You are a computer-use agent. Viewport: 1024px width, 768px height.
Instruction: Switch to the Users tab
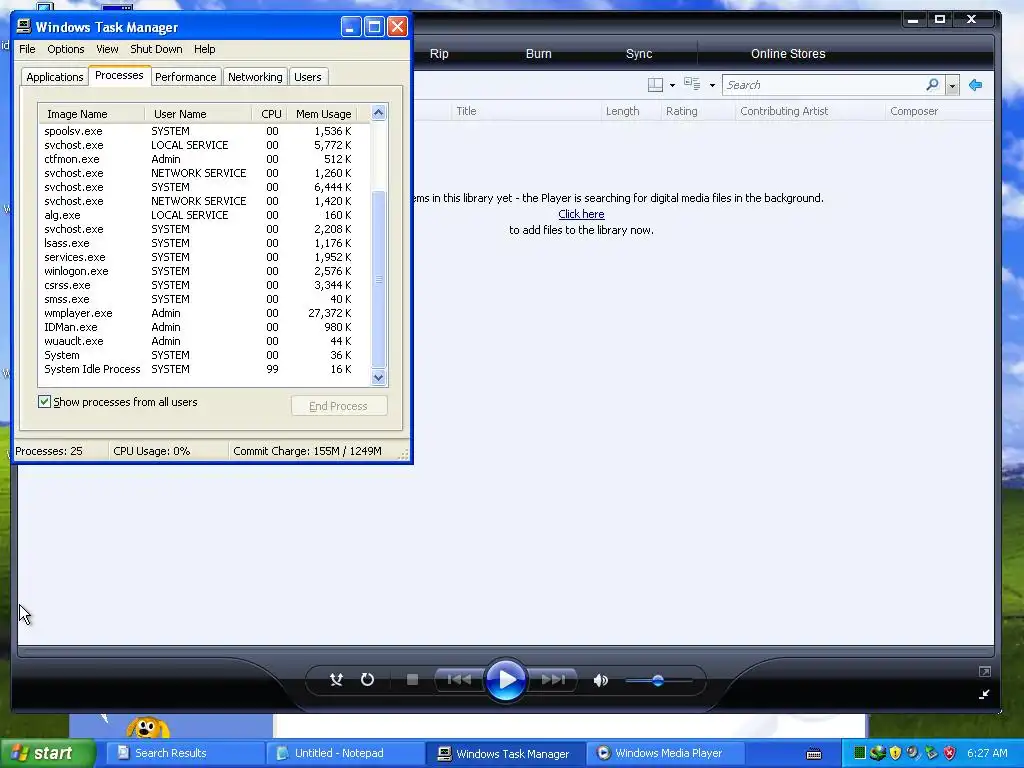308,77
